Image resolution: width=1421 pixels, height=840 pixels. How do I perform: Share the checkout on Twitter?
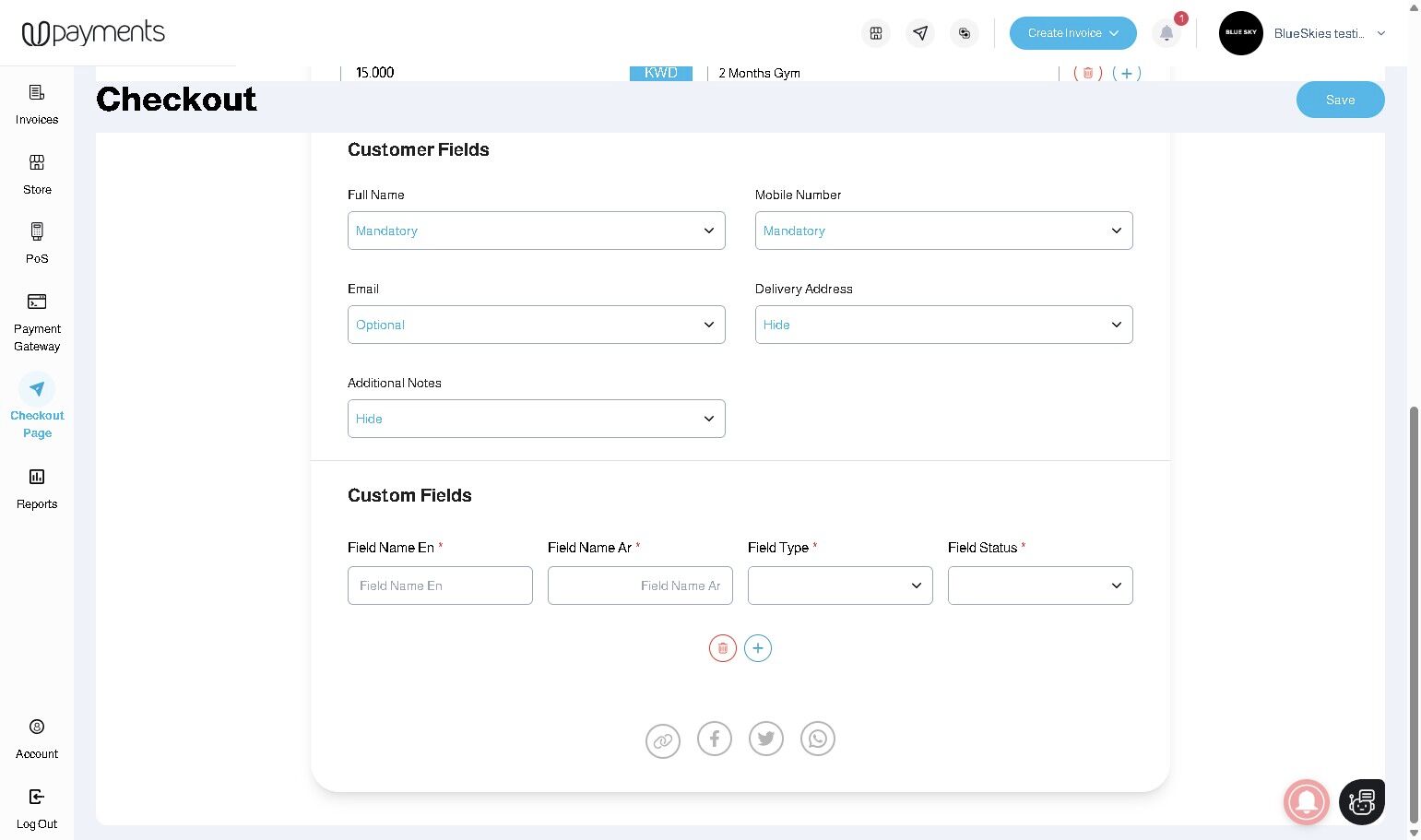coord(766,739)
